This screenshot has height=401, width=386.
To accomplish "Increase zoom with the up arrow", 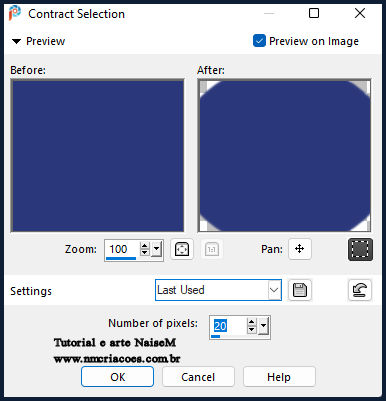I will (x=144, y=246).
